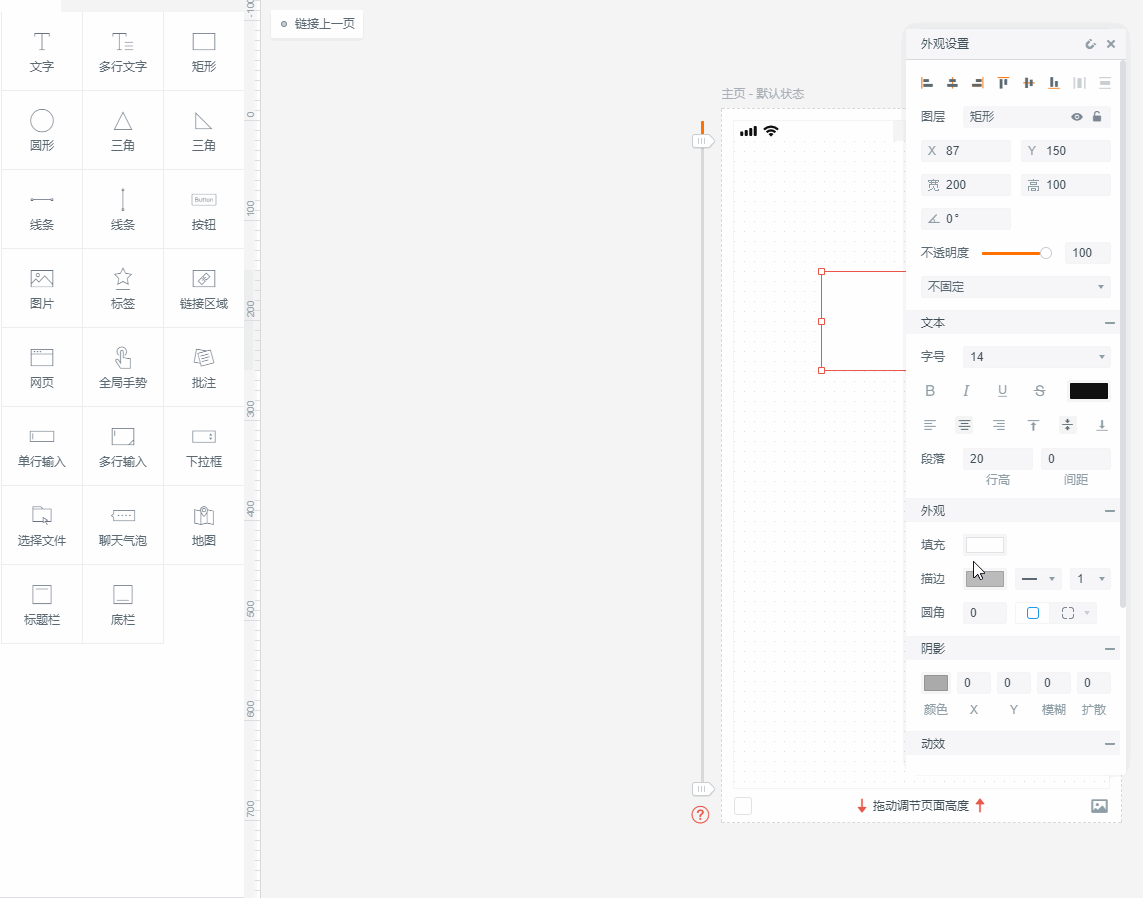Toggle layer visibility eye icon
Viewport: 1143px width, 898px height.
click(1077, 117)
